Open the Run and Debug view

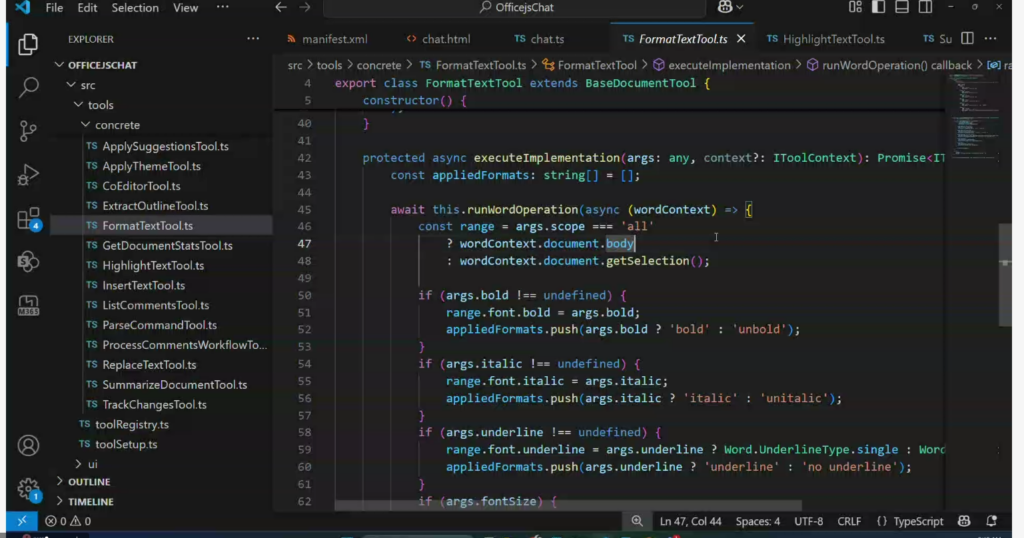28,175
